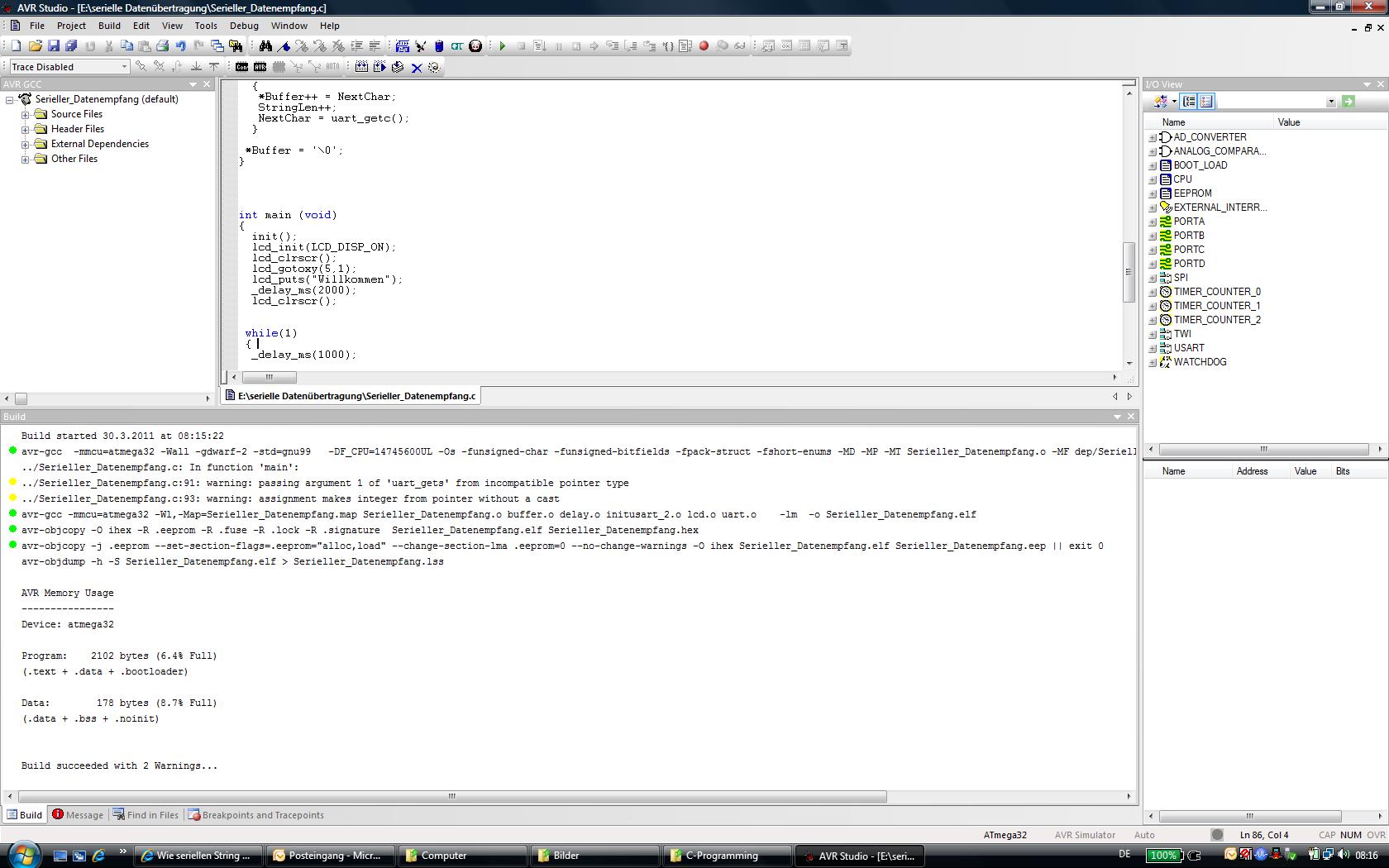The width and height of the screenshot is (1389, 868).
Task: Expand the External Dependencies folder
Action: coord(26,145)
